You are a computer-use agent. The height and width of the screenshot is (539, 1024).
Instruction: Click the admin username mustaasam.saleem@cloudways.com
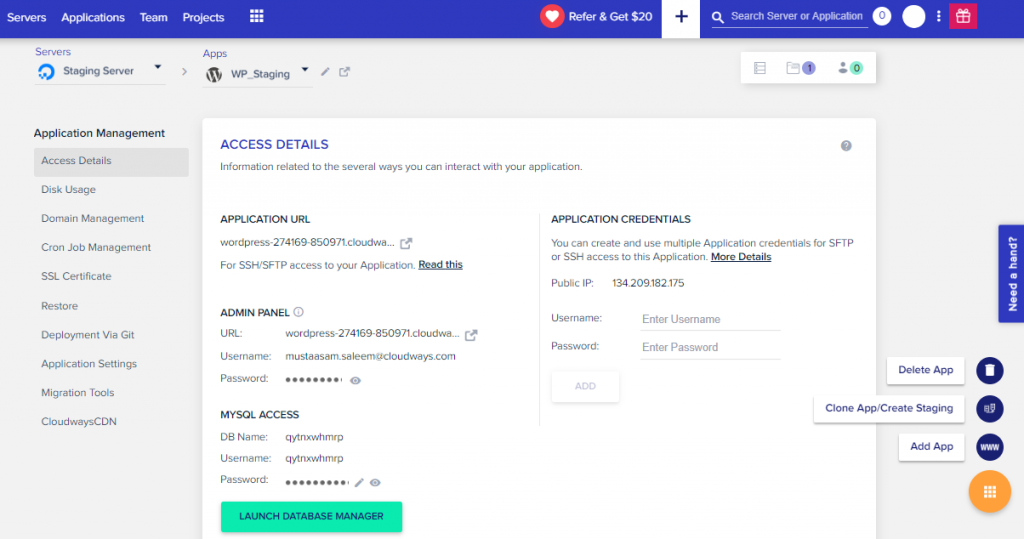[370, 357]
